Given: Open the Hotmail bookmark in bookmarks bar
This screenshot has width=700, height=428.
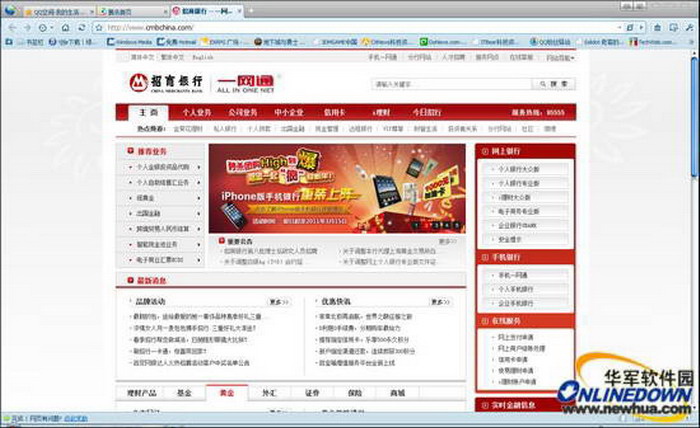Looking at the screenshot, I should click(x=176, y=42).
